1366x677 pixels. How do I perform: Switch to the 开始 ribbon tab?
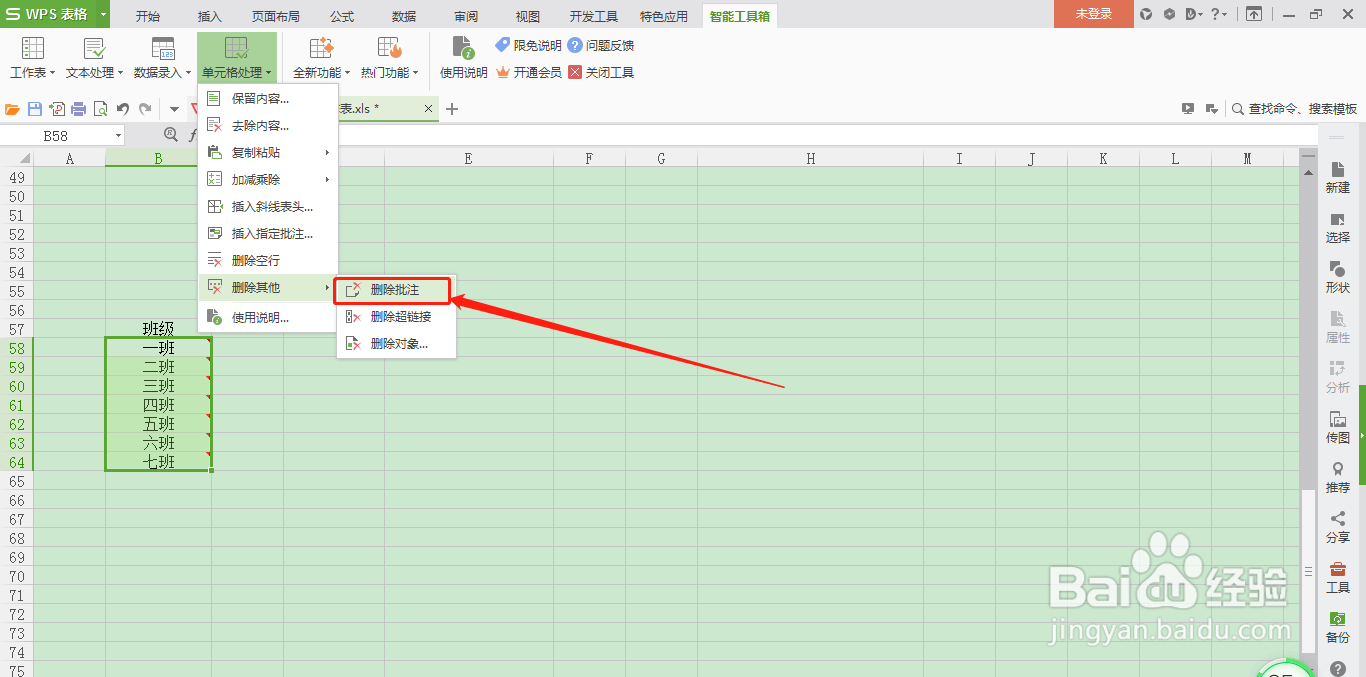pyautogui.click(x=147, y=15)
